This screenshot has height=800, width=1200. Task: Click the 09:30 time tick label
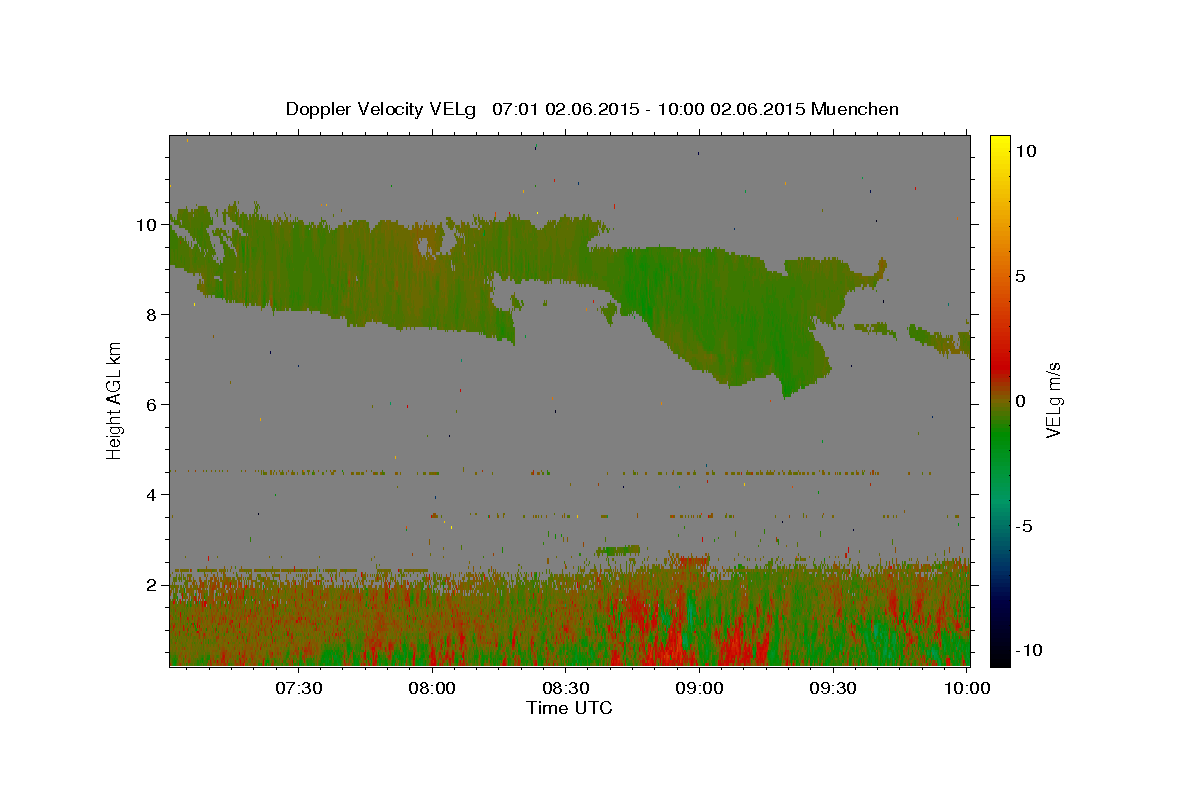(x=833, y=689)
